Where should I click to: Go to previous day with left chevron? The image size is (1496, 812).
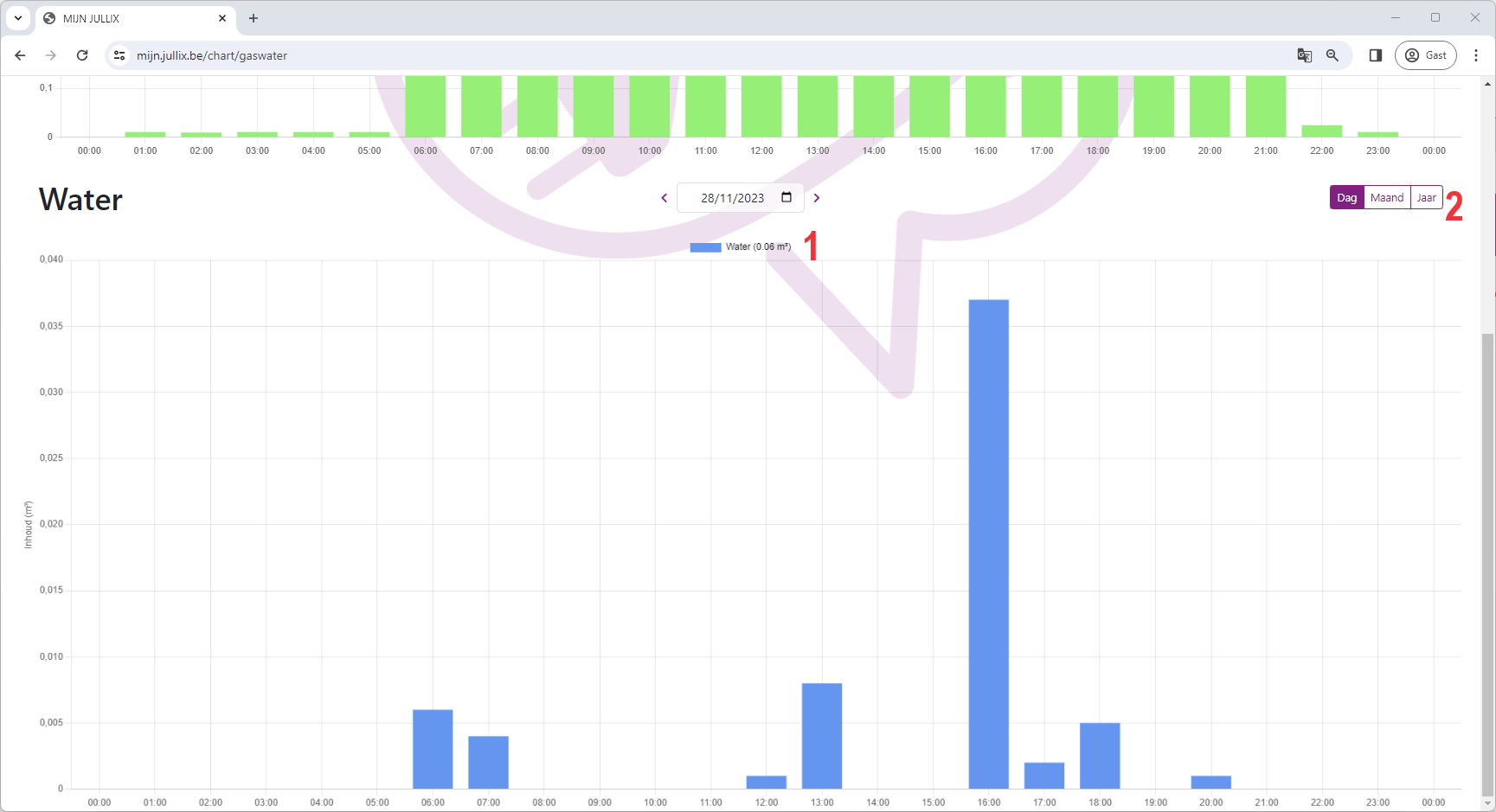coord(665,198)
